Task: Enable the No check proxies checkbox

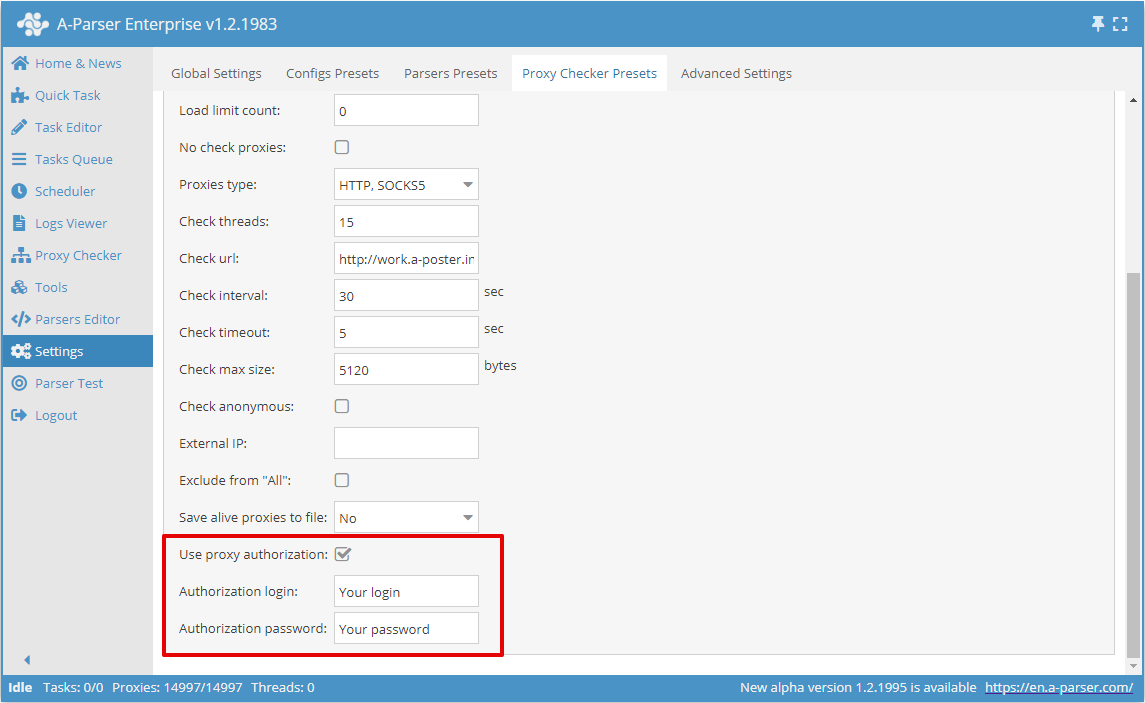Action: (341, 146)
